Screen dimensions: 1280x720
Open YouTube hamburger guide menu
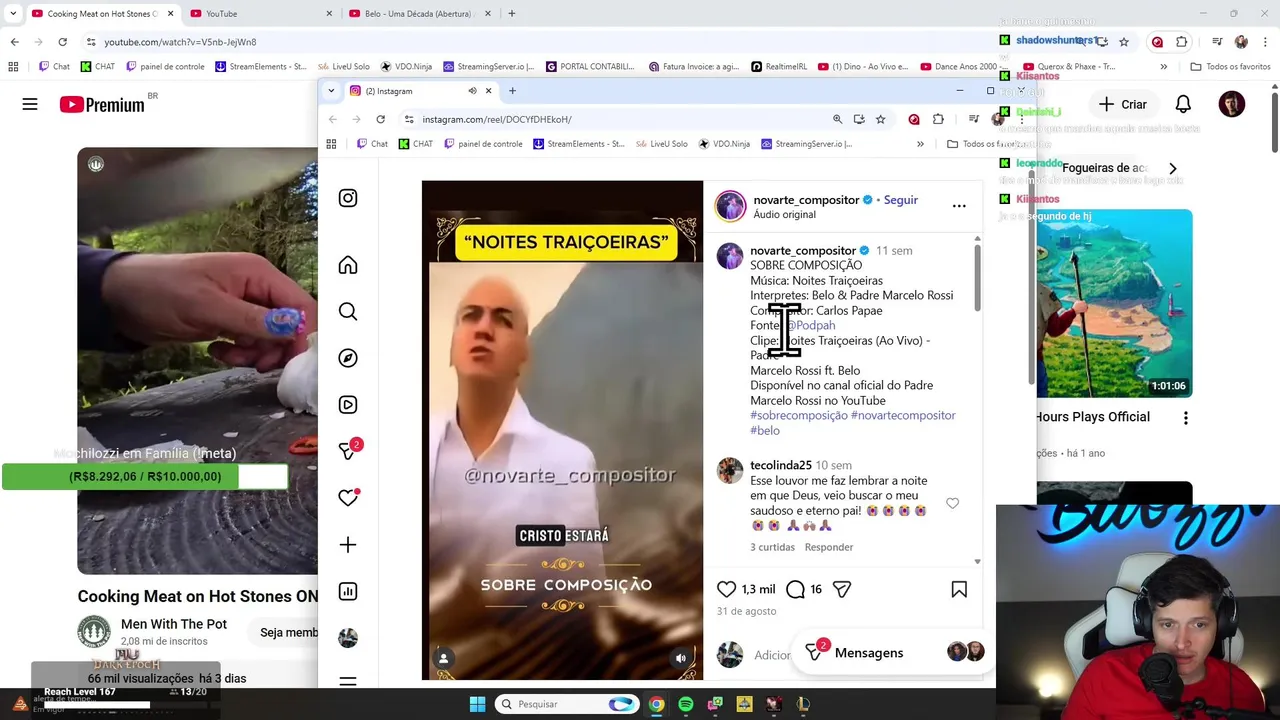pyautogui.click(x=30, y=104)
